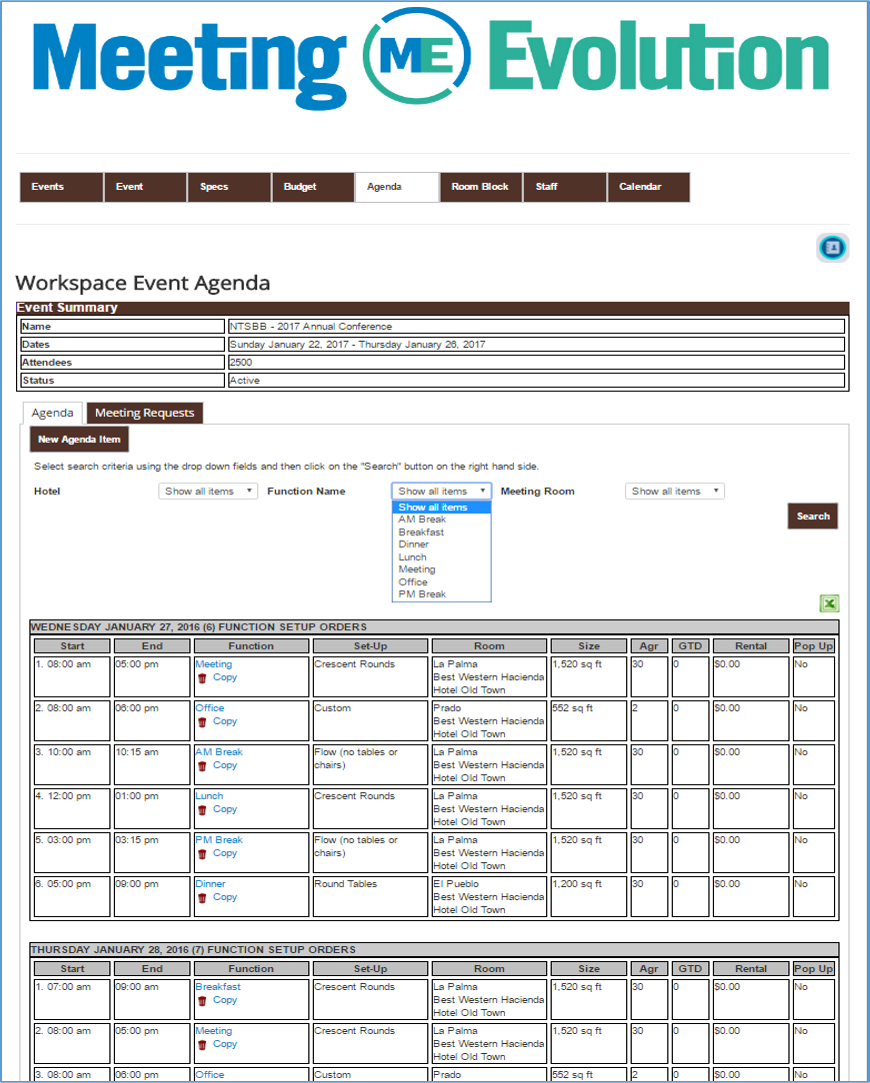The width and height of the screenshot is (870, 1083).
Task: Select 'Show all items' highlighted option
Action: pyautogui.click(x=441, y=507)
